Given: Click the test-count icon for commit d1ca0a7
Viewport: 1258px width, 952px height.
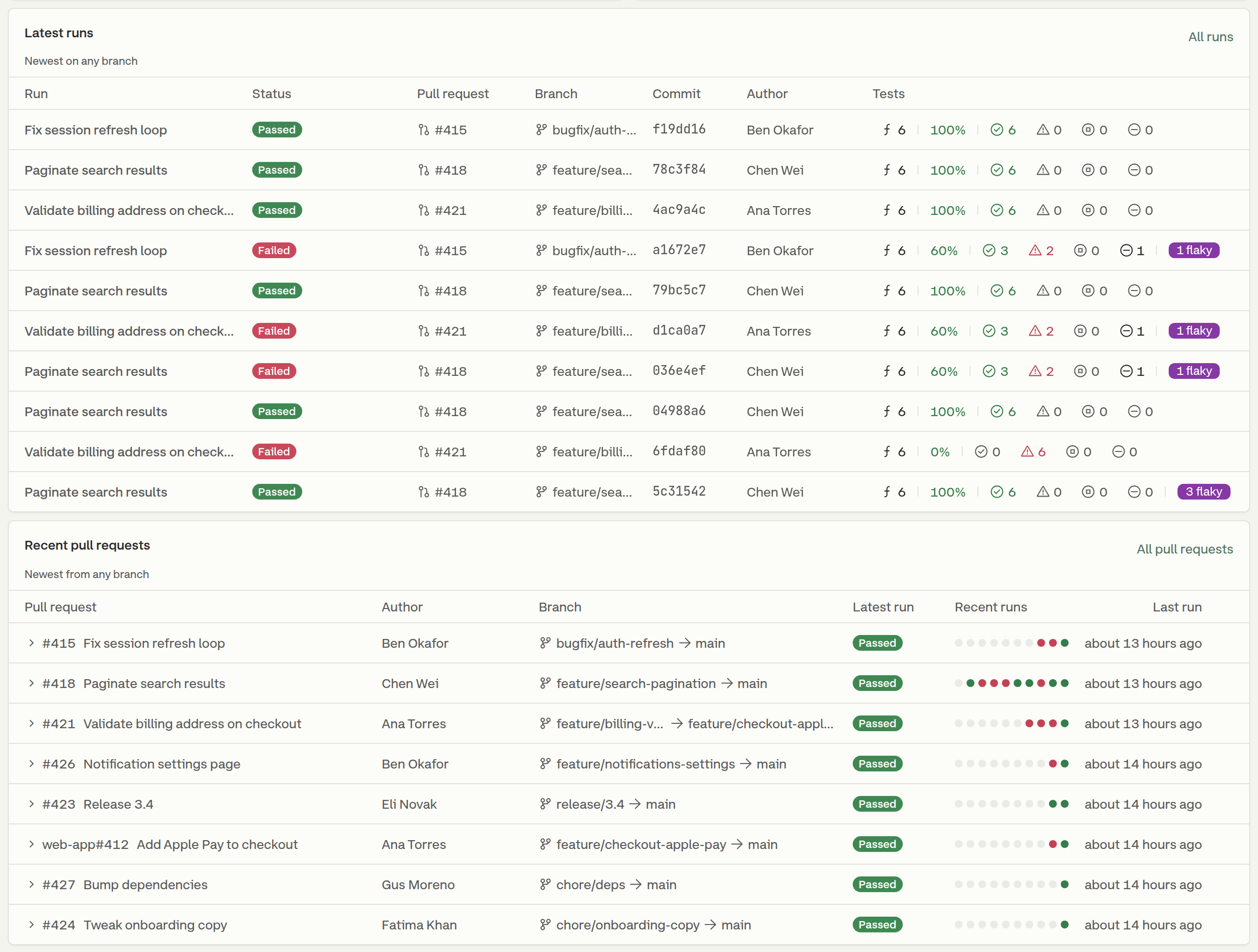Looking at the screenshot, I should click(887, 330).
